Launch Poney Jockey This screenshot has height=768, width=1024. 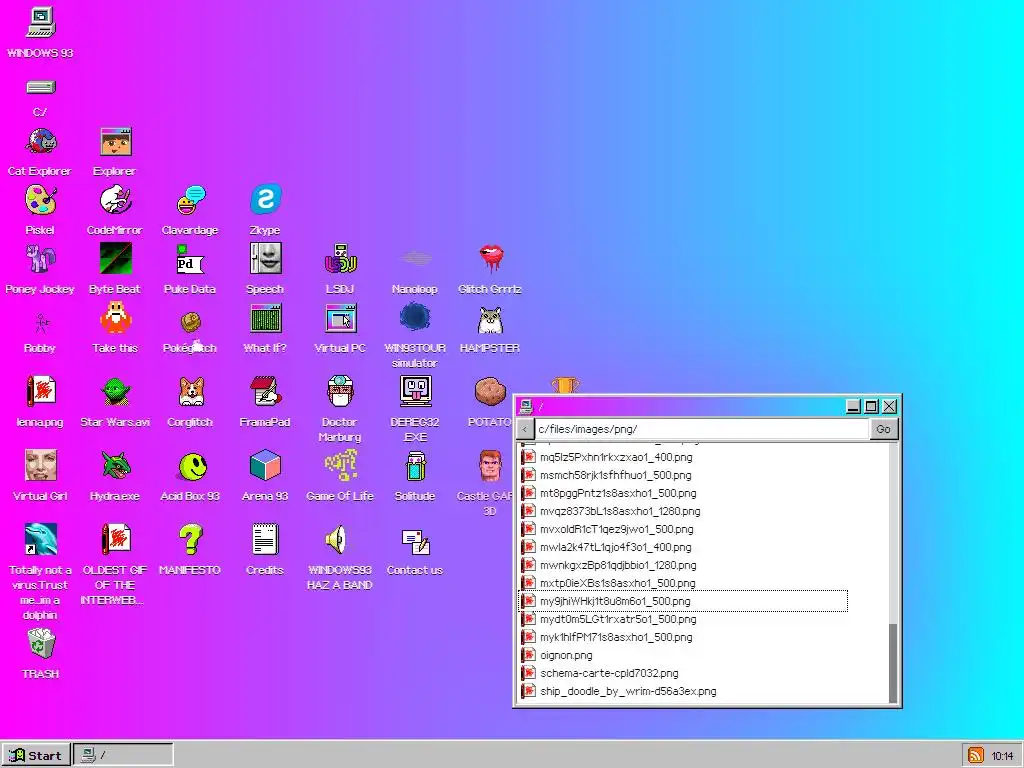pyautogui.click(x=40, y=259)
